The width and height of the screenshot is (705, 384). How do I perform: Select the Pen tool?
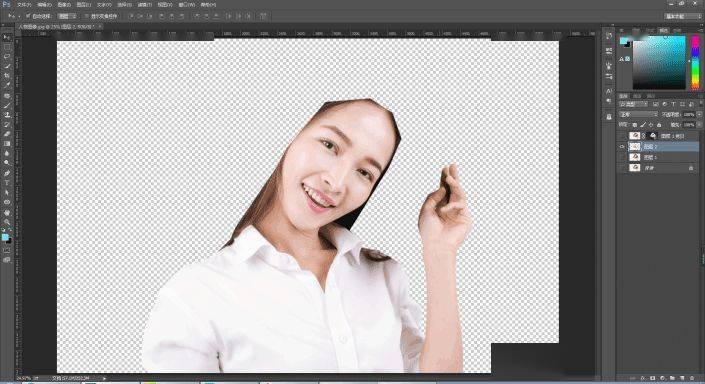(x=7, y=173)
